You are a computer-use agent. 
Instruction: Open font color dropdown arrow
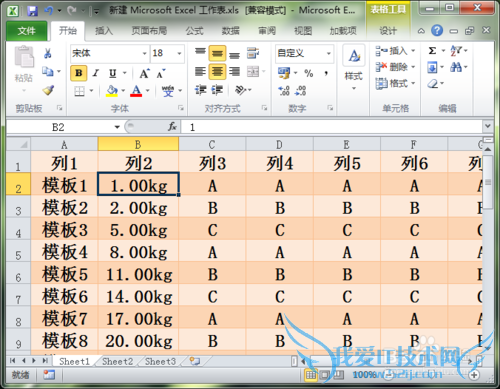click(147, 90)
